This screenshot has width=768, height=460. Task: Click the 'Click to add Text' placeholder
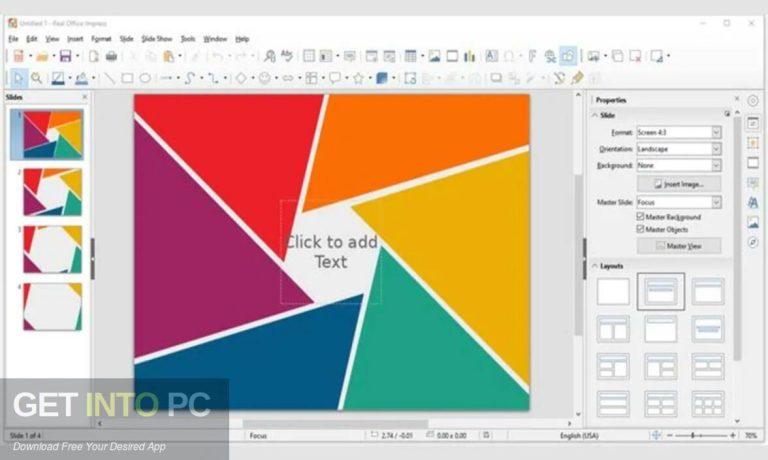pos(331,252)
